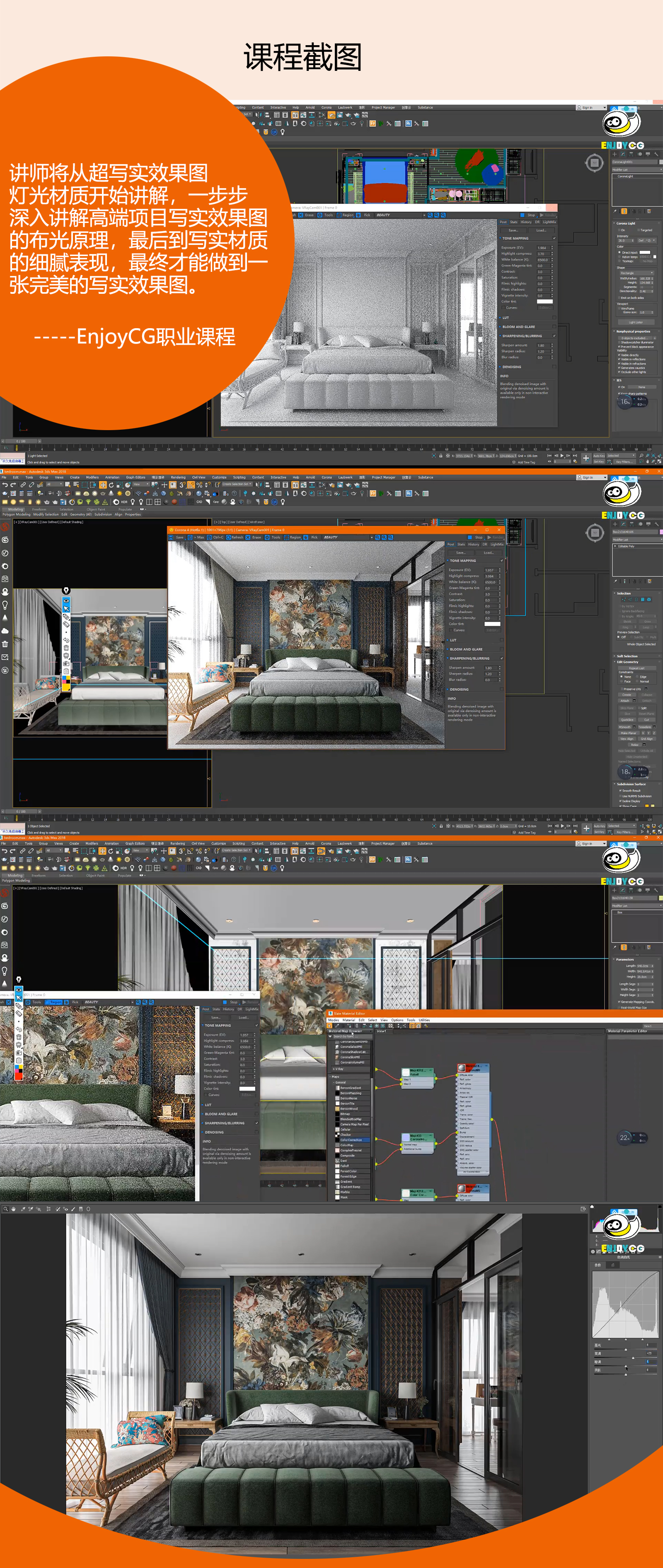Click time slider 0/100 in second screenshot

pyautogui.click(x=21, y=811)
